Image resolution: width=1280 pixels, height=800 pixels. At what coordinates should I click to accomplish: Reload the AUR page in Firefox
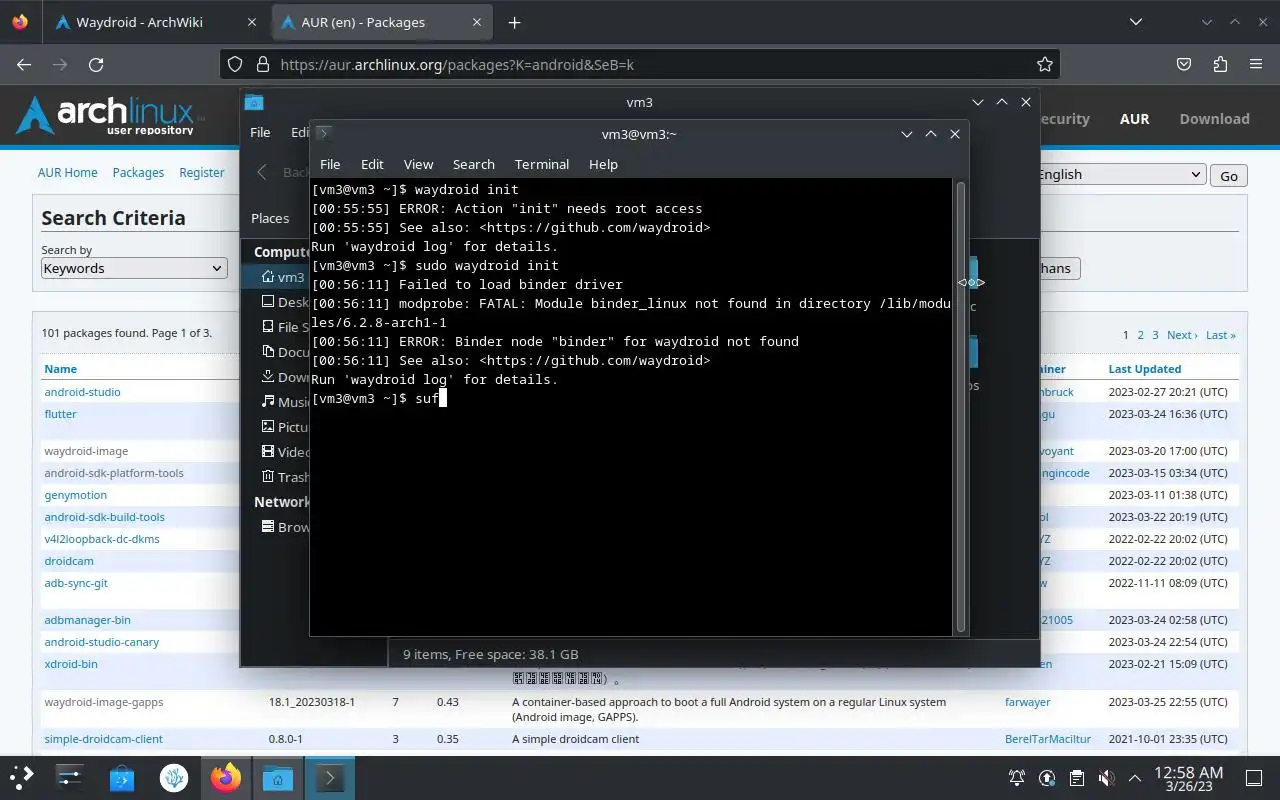96,64
